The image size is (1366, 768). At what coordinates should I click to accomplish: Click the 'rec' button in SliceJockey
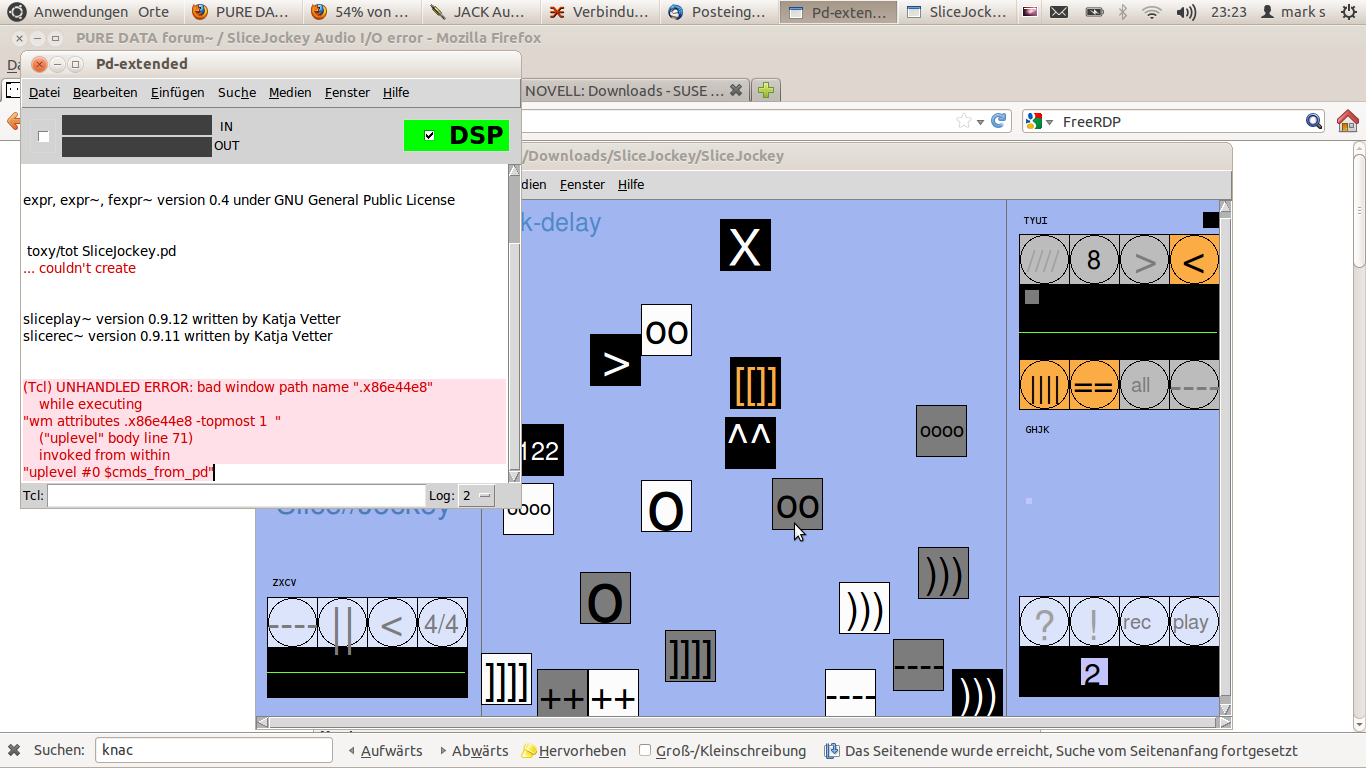tap(1144, 622)
